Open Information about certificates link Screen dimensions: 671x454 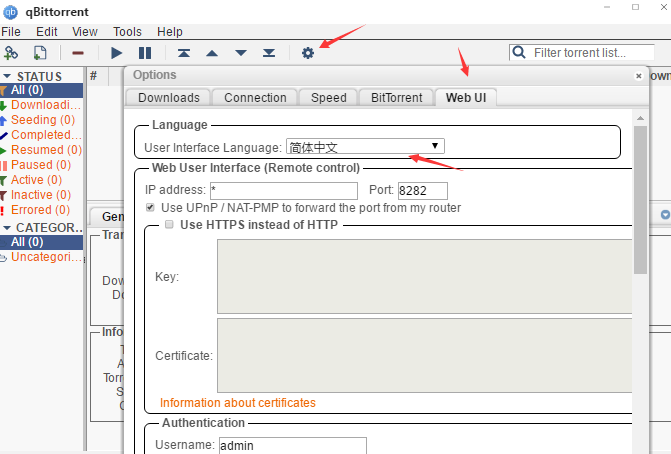coord(238,403)
